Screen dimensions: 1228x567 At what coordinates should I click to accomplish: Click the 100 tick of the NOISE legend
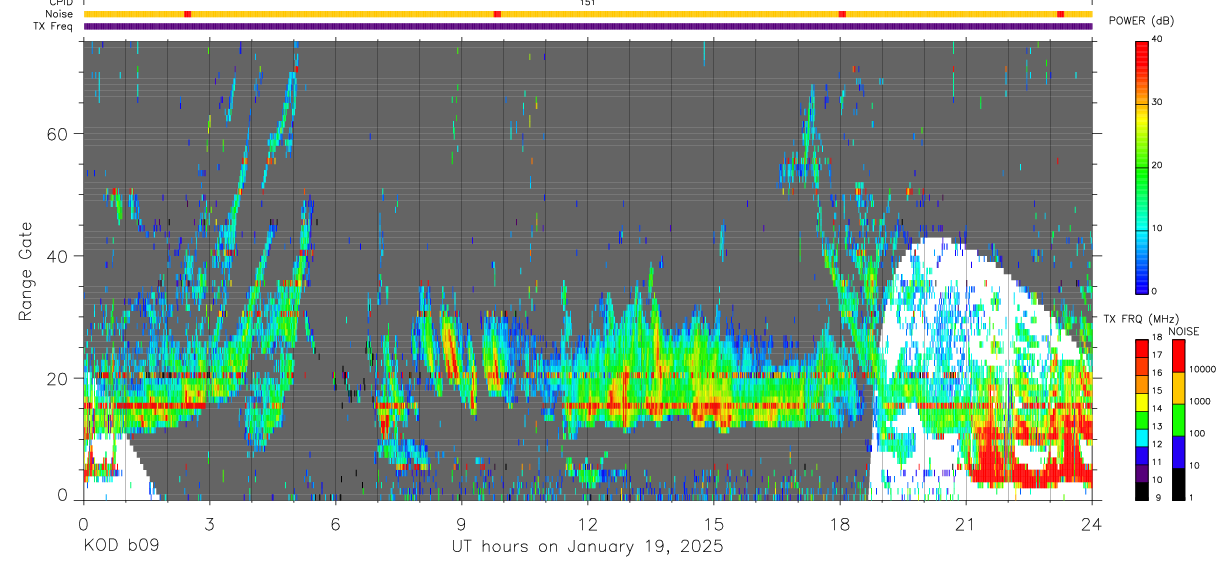[1196, 433]
